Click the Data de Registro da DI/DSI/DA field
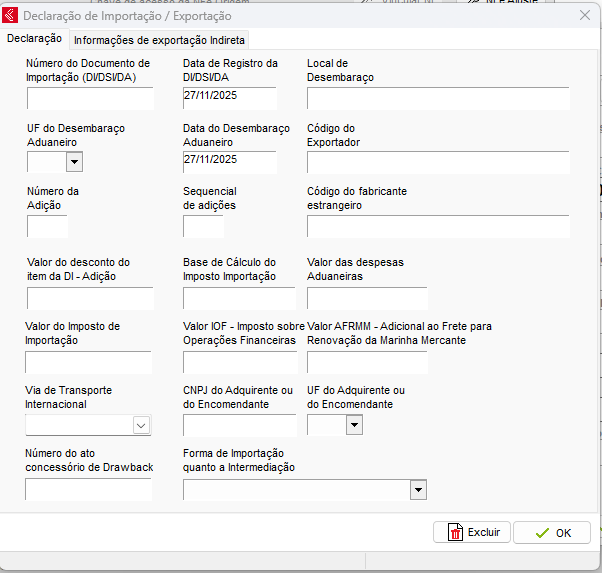This screenshot has width=602, height=573. [229, 98]
